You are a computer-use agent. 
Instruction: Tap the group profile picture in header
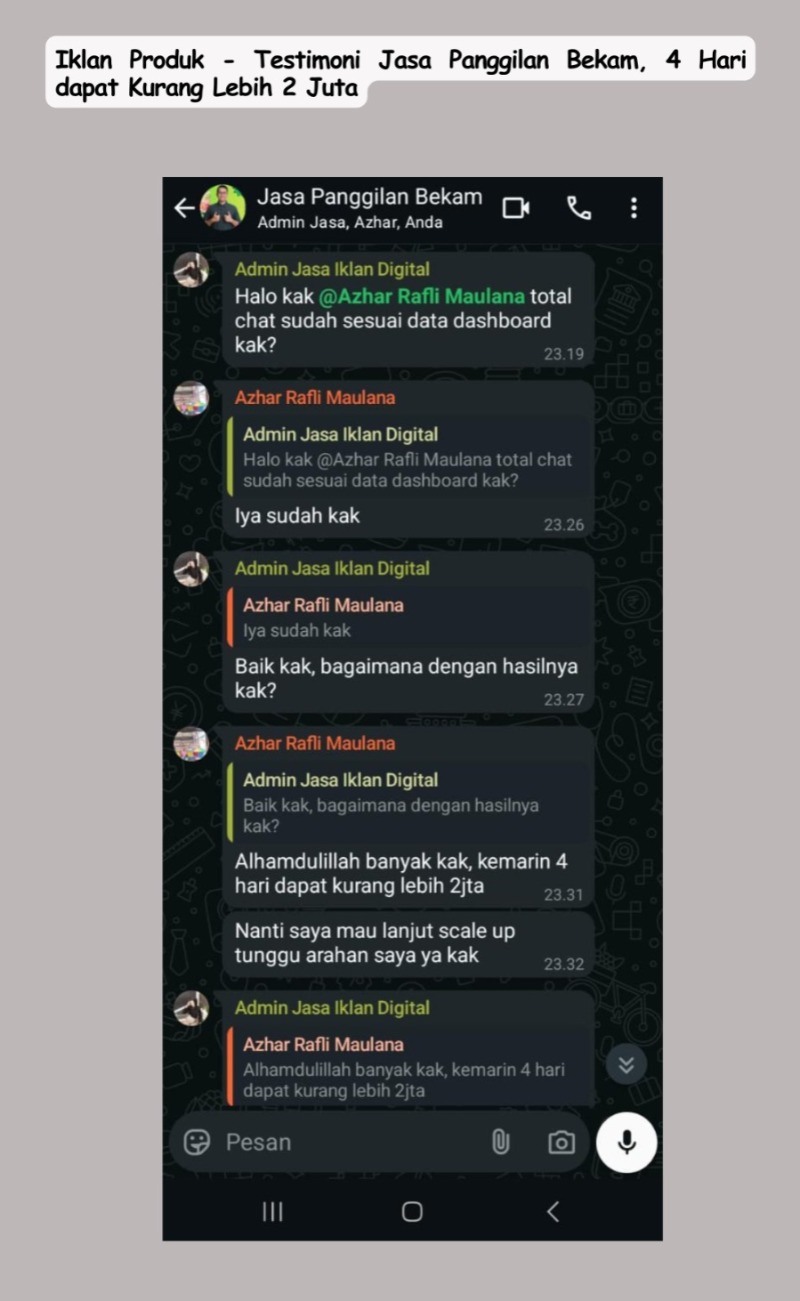coord(223,208)
